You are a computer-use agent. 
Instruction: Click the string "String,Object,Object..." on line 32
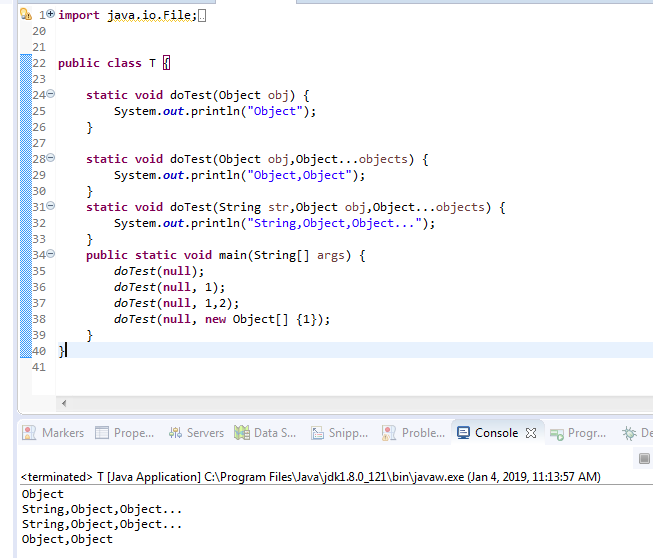click(334, 224)
